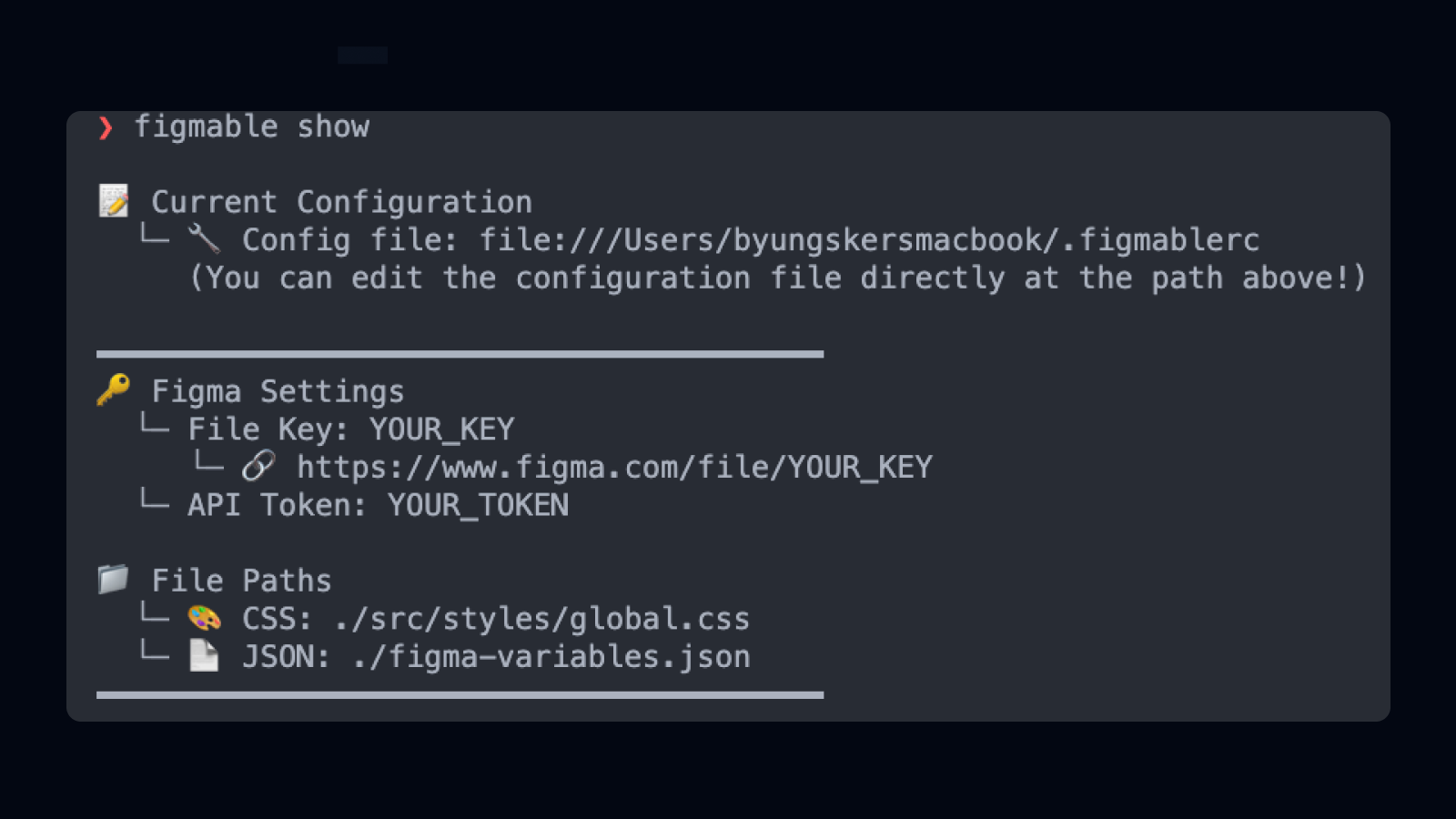The height and width of the screenshot is (819, 1456).
Task: Select the YOUR_KEY file key value
Action: (x=442, y=430)
